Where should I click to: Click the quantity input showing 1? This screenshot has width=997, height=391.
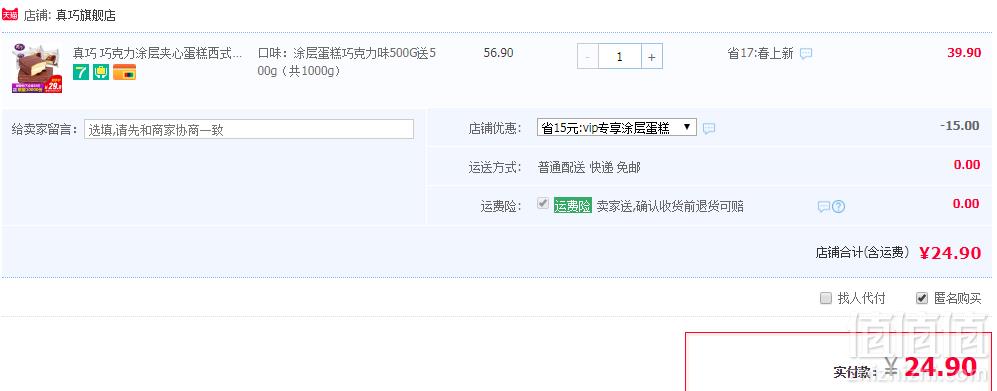pos(619,57)
